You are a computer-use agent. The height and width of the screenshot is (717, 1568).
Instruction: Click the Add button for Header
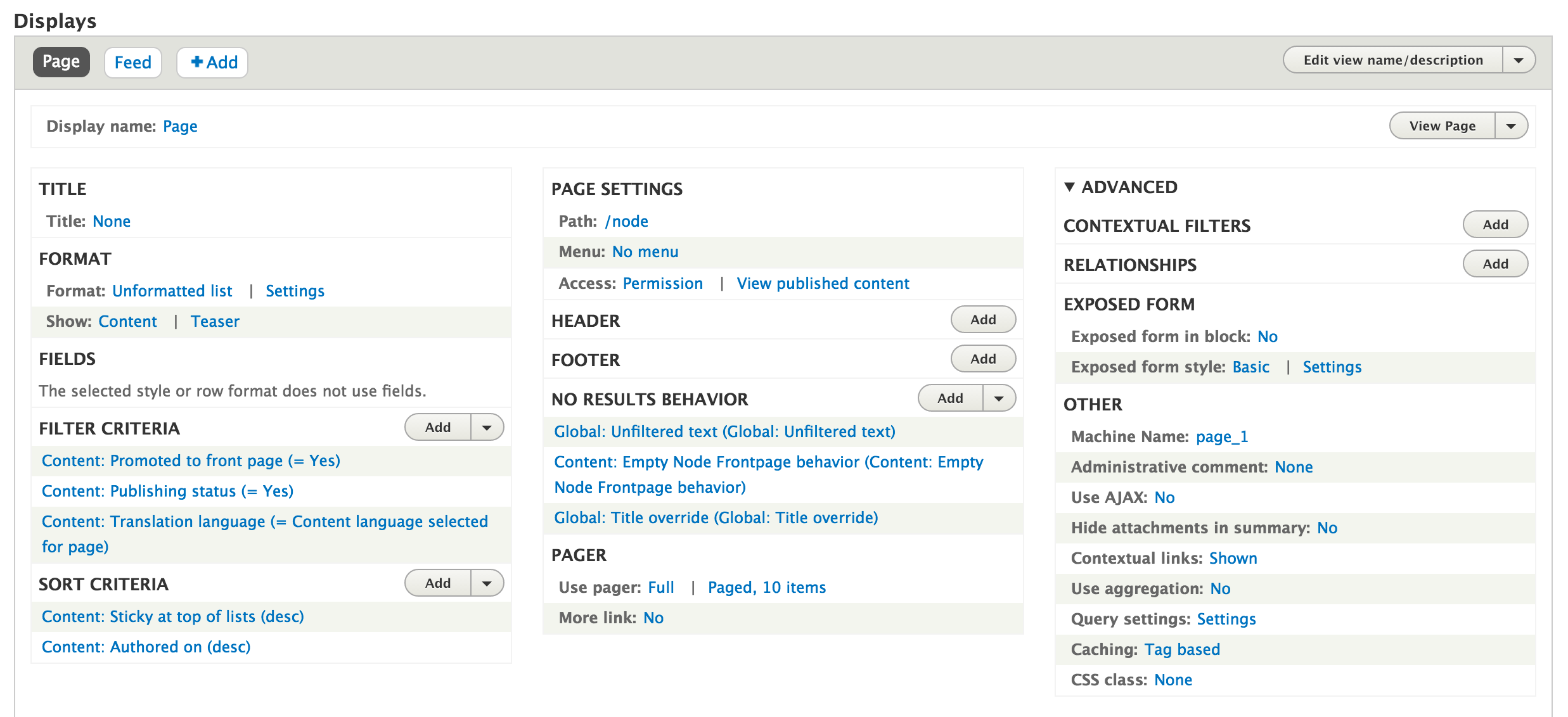pyautogui.click(x=983, y=320)
